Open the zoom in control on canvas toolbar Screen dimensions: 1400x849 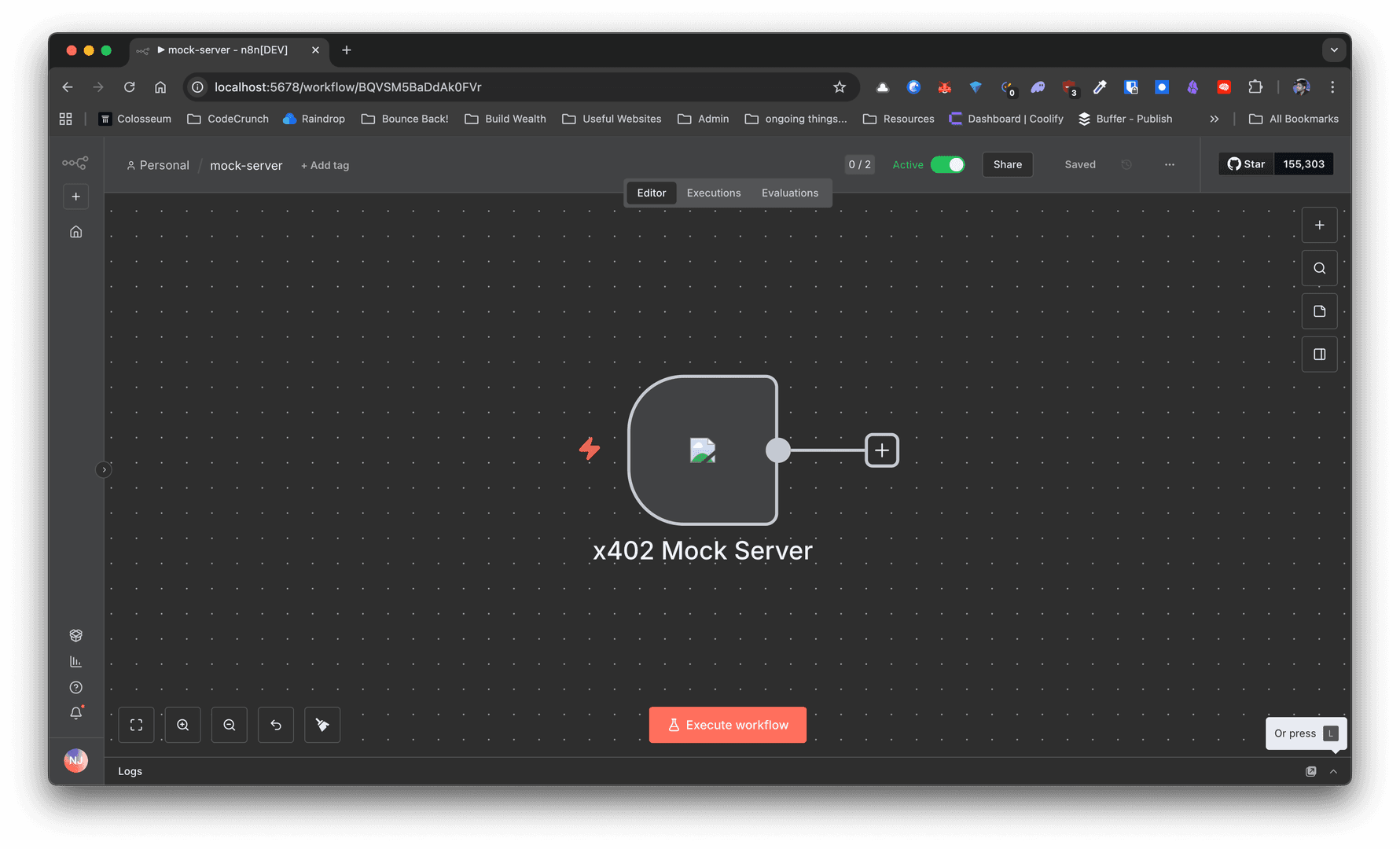[x=182, y=724]
